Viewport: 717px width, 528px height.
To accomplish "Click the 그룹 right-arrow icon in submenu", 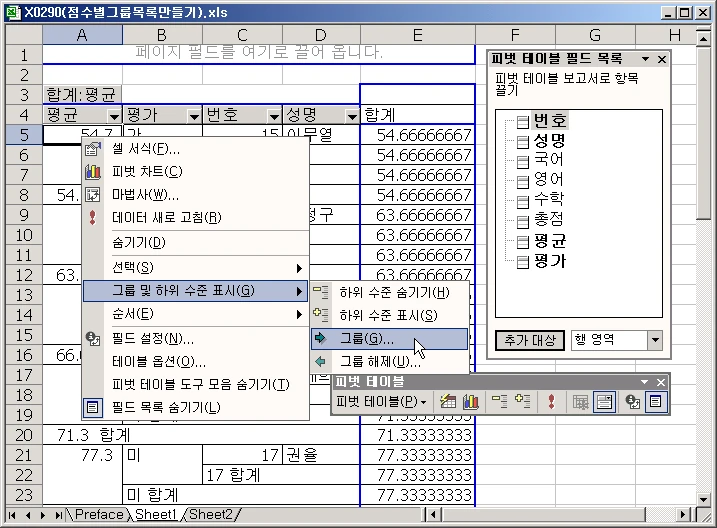I will [x=321, y=338].
